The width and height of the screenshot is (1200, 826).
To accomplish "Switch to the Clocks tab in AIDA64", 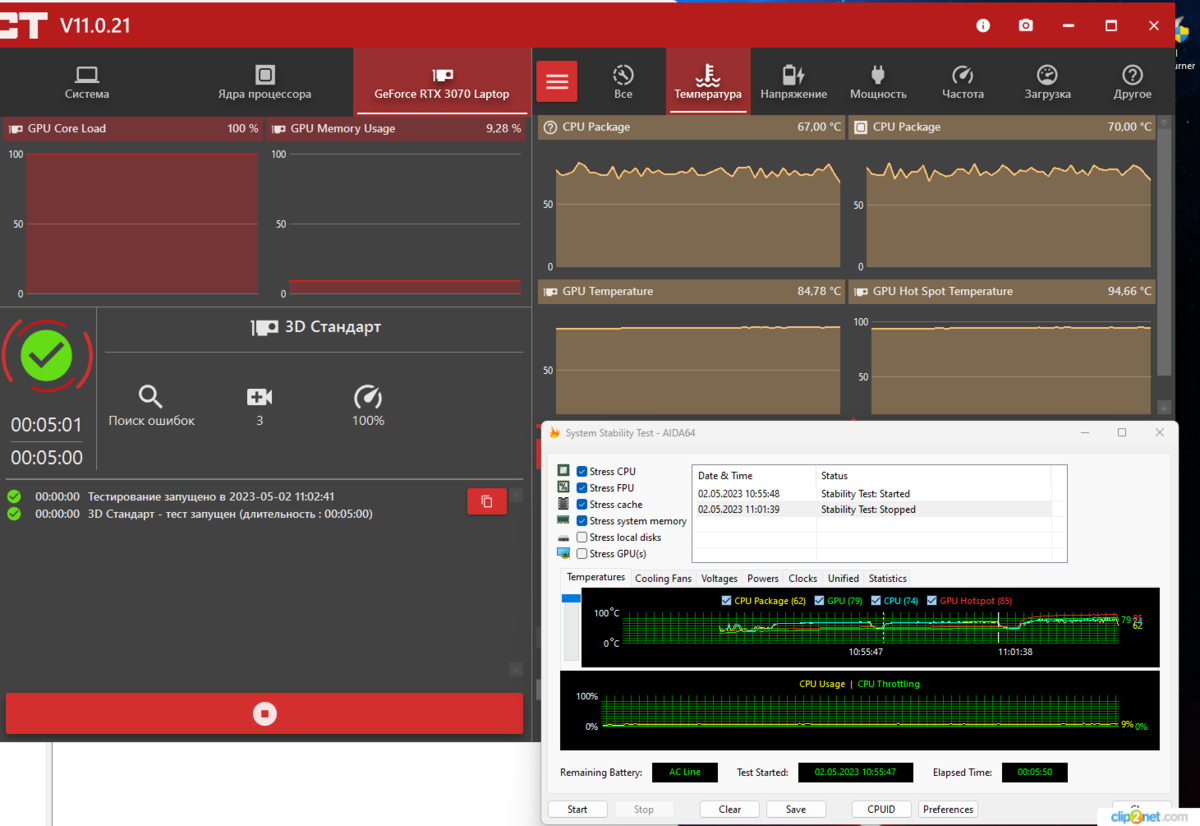I will tap(803, 578).
